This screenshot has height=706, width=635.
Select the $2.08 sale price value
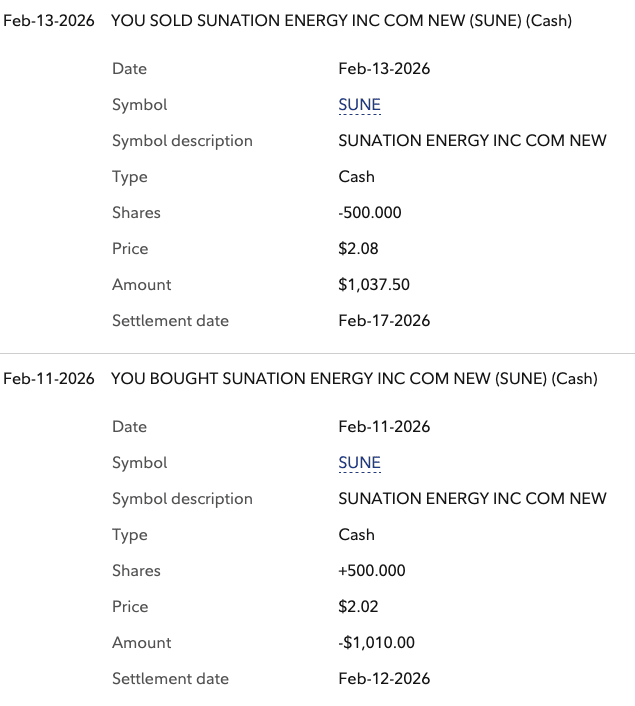(x=358, y=249)
